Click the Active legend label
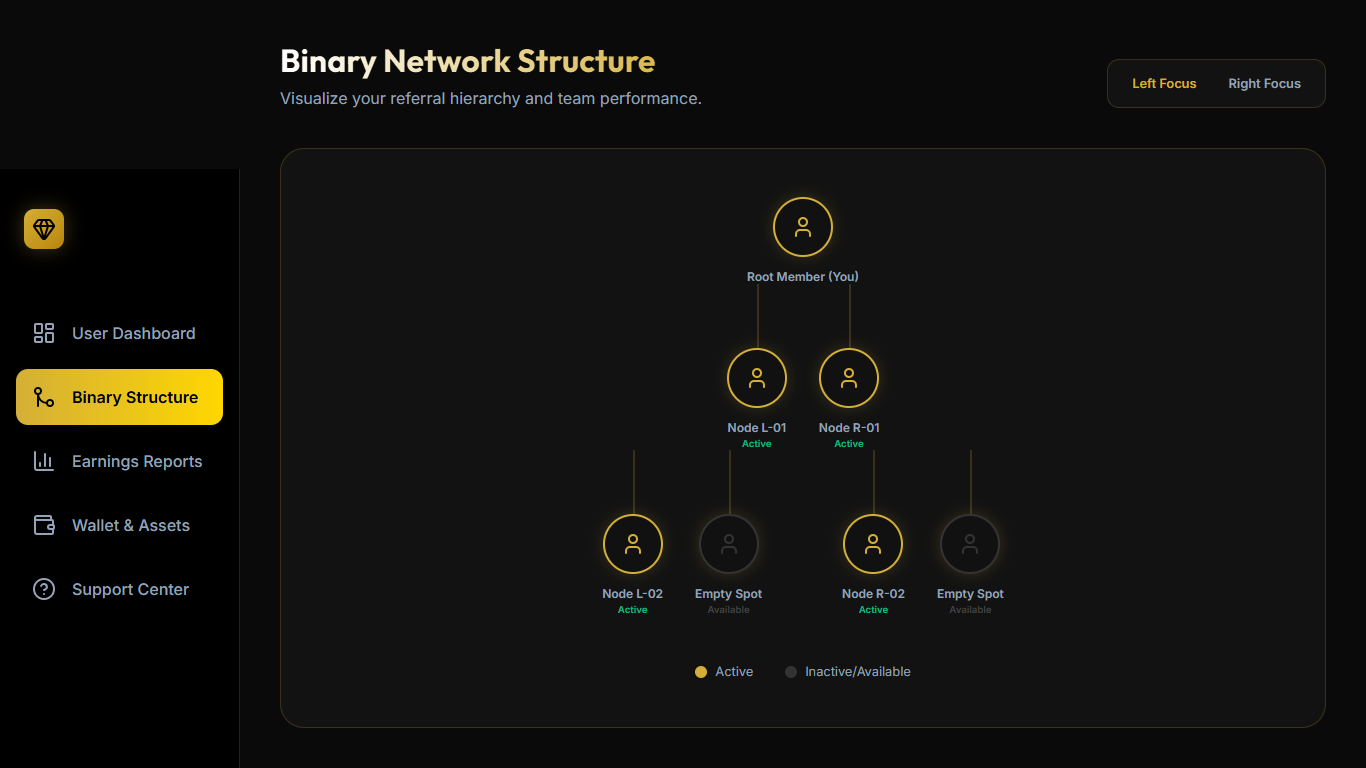1366x768 pixels. [x=734, y=672]
